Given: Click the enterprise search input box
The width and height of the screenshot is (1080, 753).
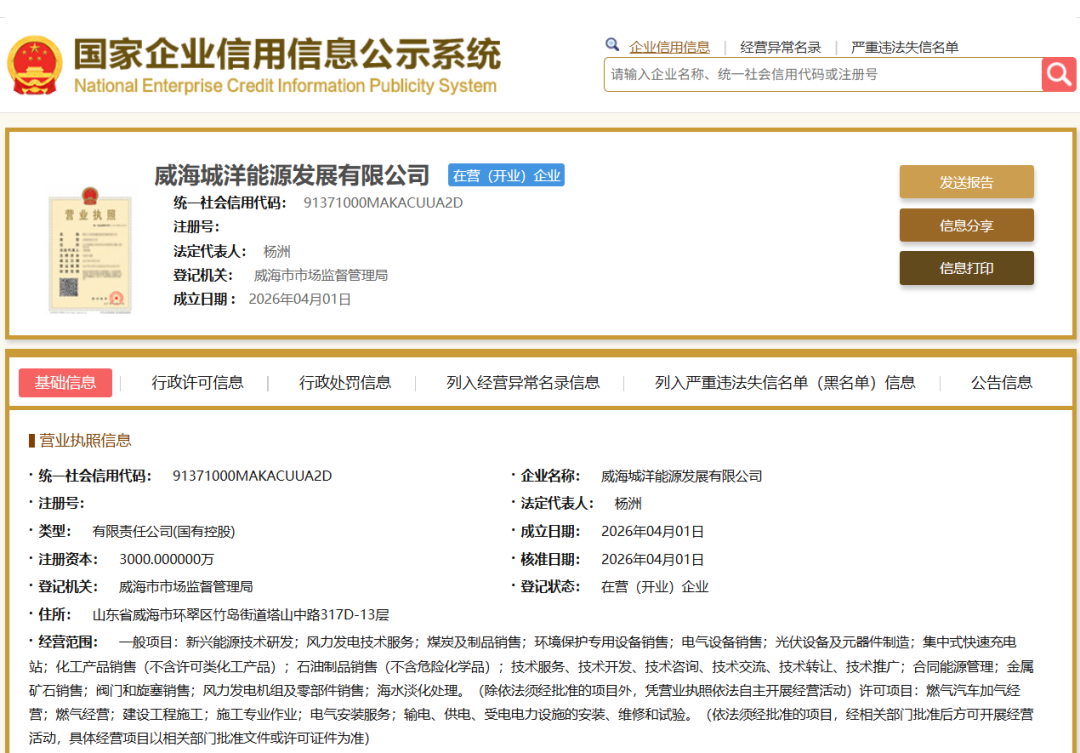Looking at the screenshot, I should (820, 74).
